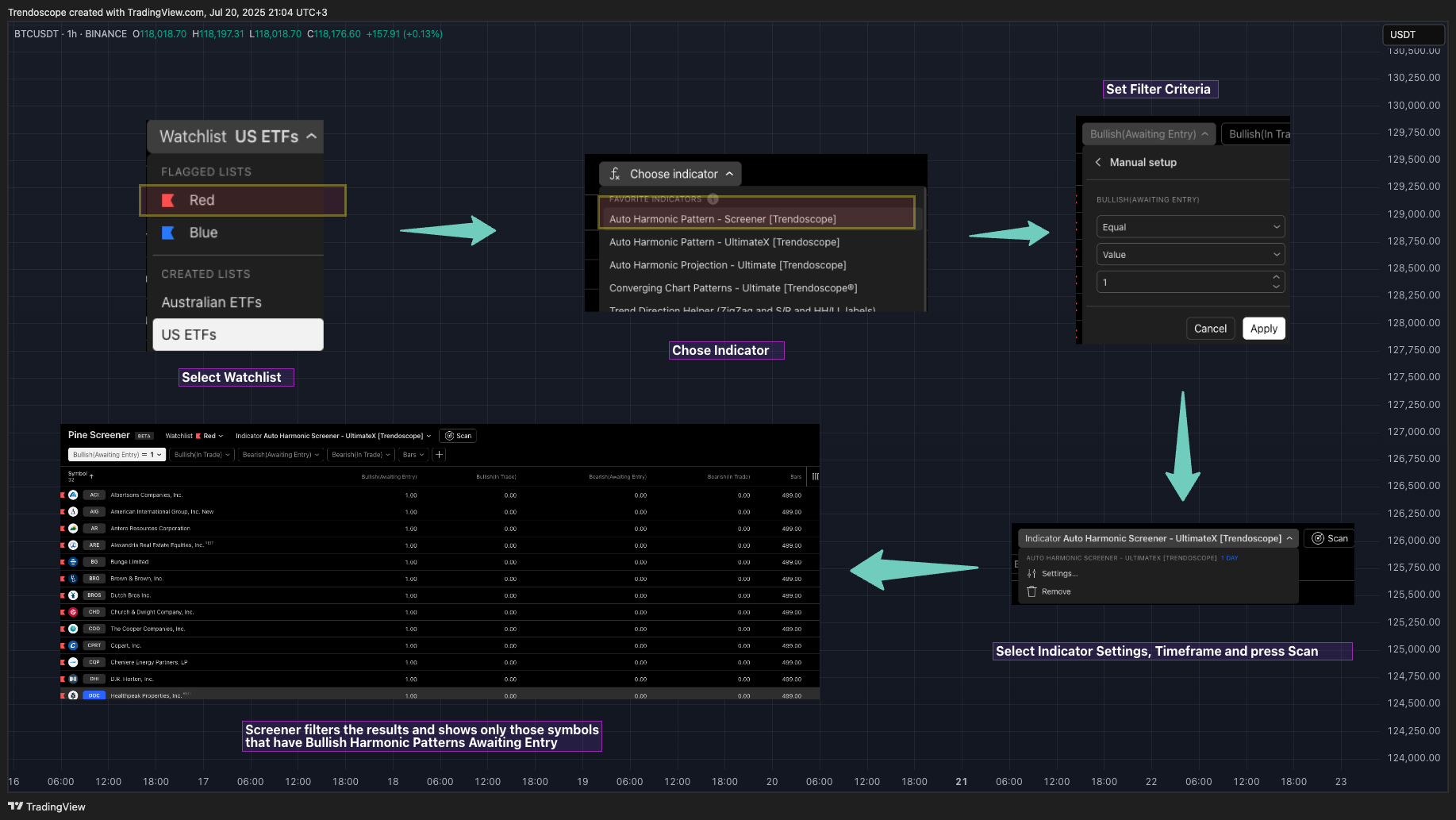This screenshot has height=820, width=1456.
Task: Open the Bars filter pill
Action: click(x=413, y=455)
